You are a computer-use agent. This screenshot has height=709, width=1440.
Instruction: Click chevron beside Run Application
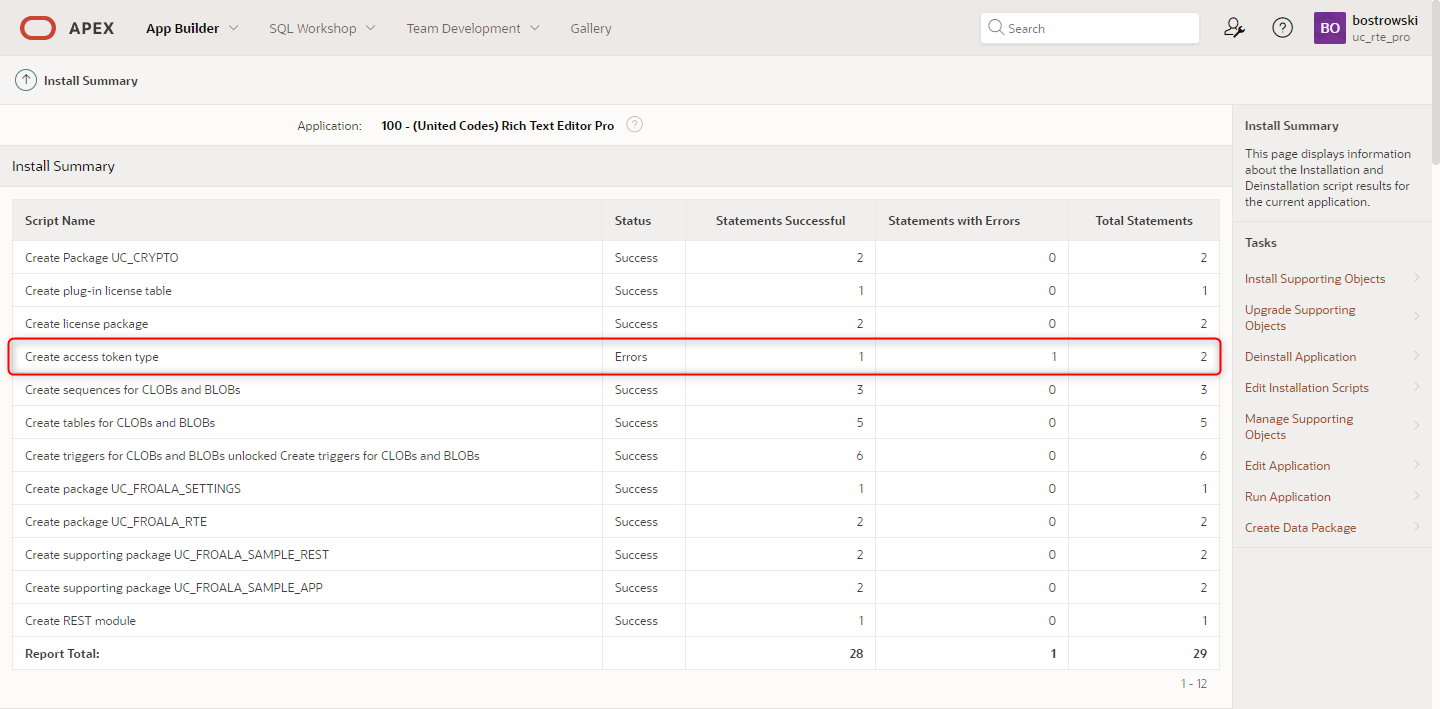point(1417,496)
